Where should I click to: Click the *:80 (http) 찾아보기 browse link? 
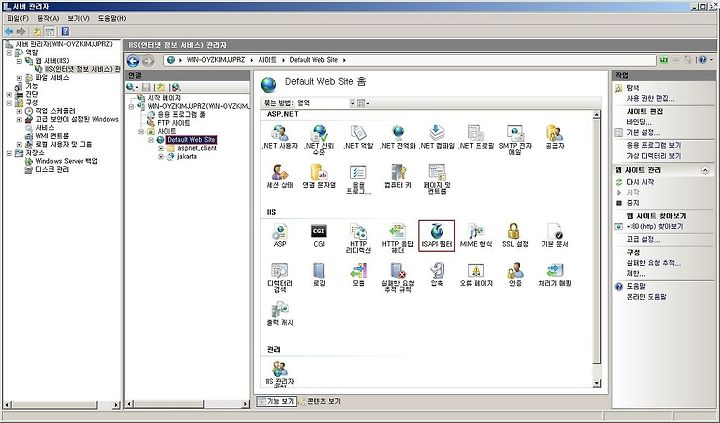tap(654, 226)
